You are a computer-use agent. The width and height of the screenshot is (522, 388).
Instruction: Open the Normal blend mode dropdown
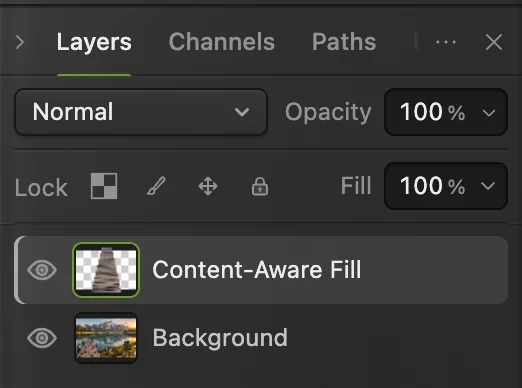tap(141, 112)
